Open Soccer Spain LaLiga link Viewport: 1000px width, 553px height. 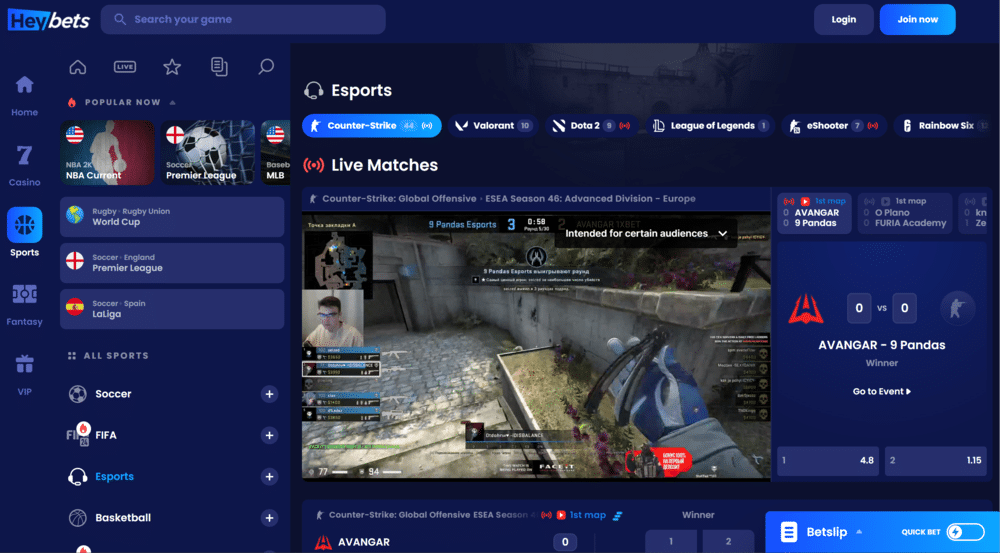[172, 309]
